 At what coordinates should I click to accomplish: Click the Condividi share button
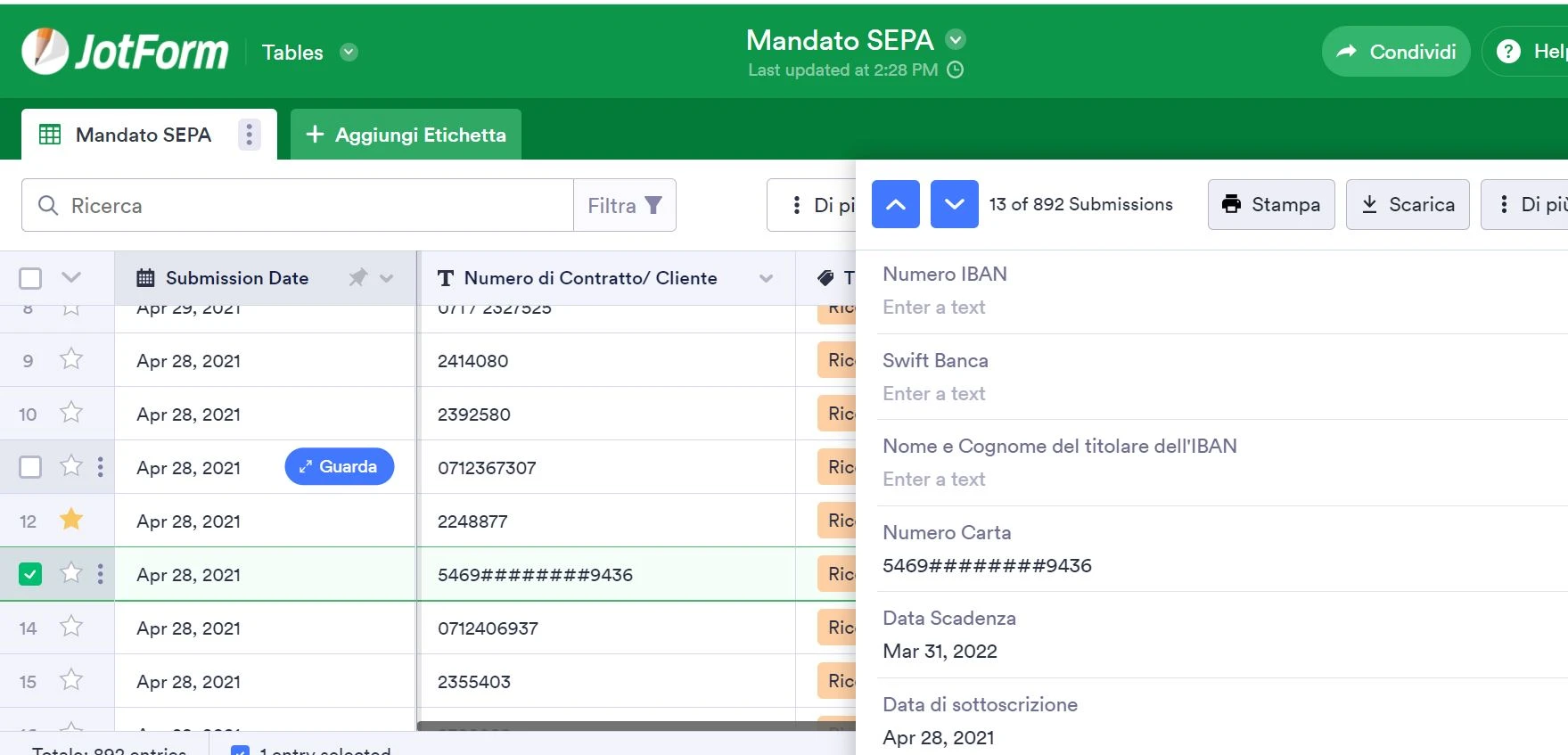click(1395, 52)
